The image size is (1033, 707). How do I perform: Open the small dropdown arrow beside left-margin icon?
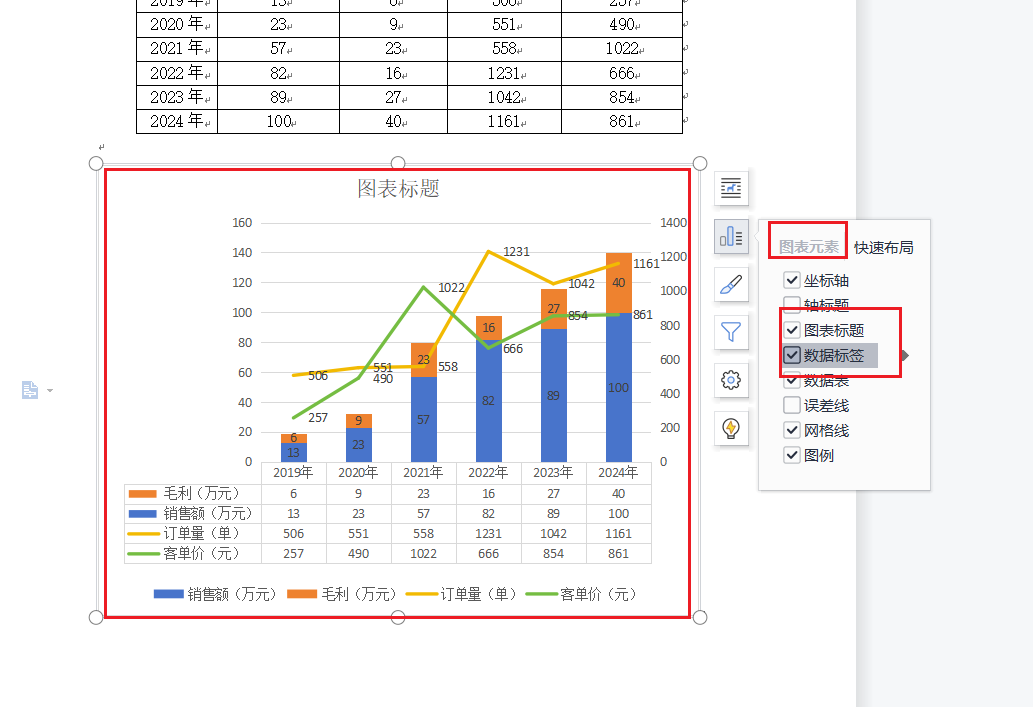pyautogui.click(x=50, y=390)
